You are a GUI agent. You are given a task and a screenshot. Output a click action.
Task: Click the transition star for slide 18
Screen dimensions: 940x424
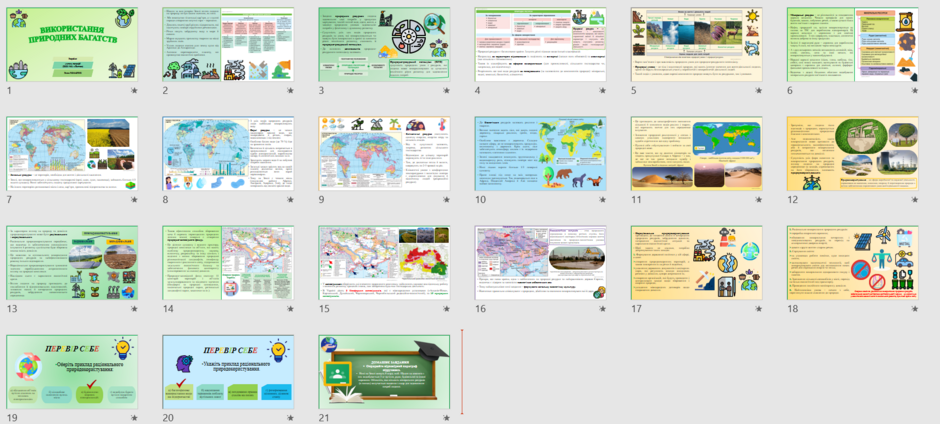coord(915,309)
